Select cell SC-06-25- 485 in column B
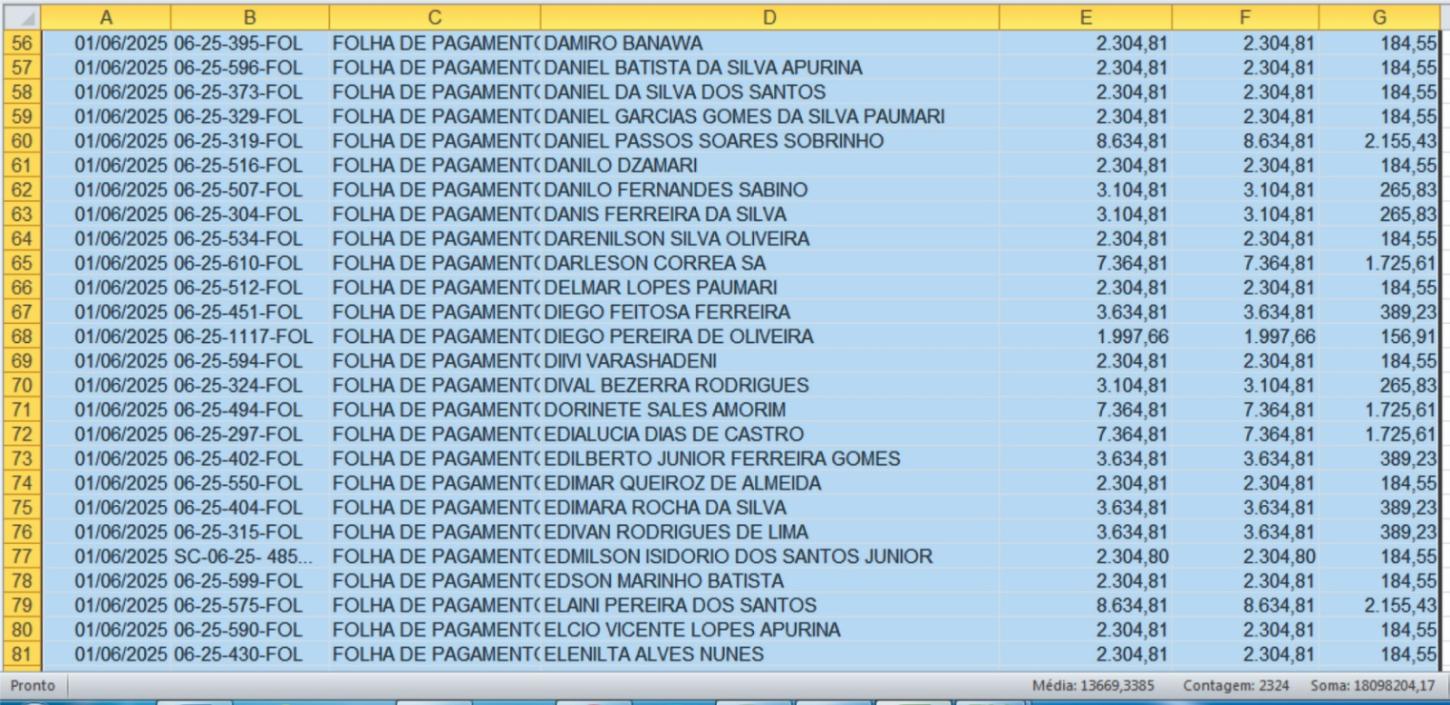Image resolution: width=1450 pixels, height=705 pixels. [243, 557]
